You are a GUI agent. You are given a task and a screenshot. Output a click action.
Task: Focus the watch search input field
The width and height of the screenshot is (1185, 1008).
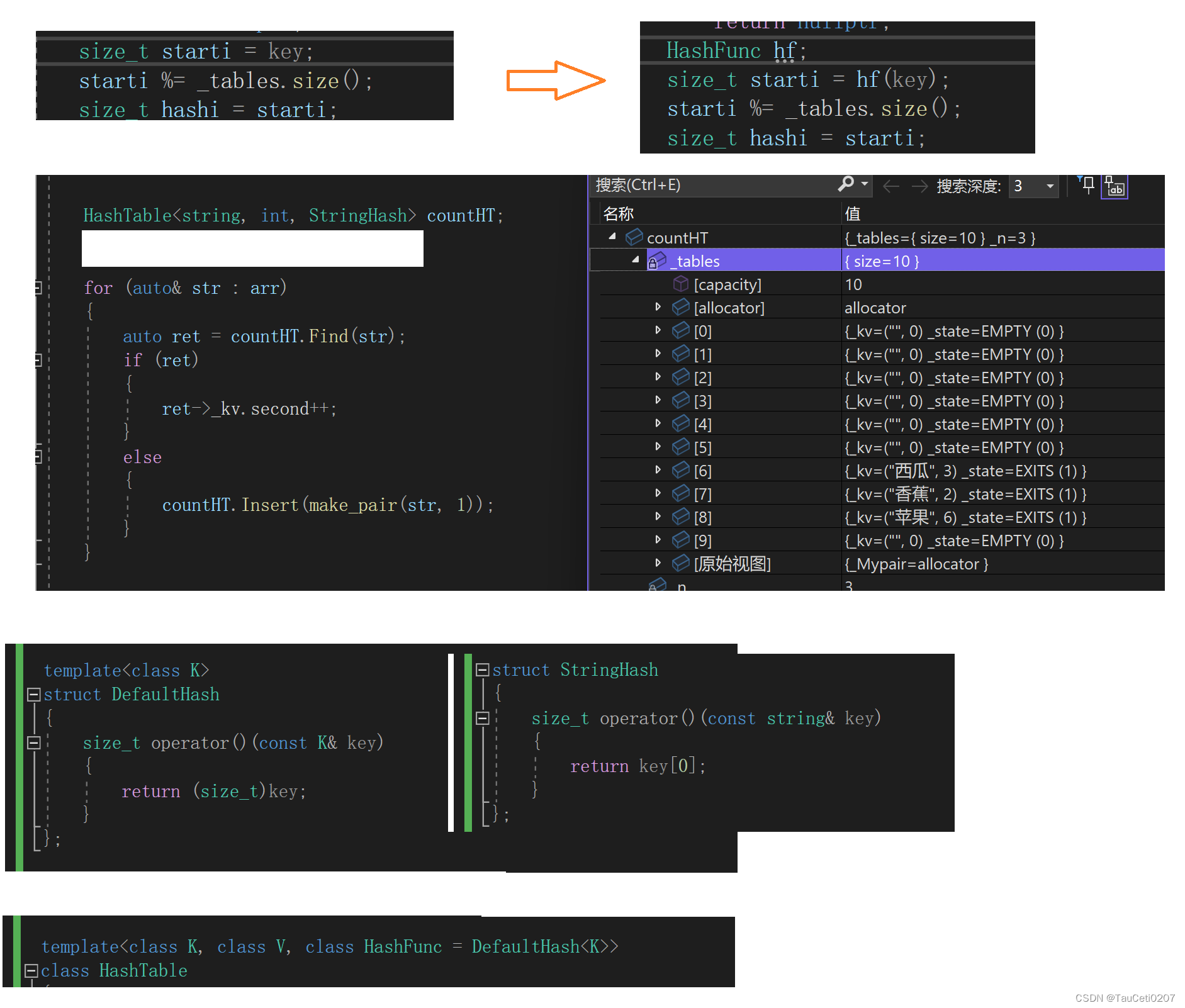point(714,185)
